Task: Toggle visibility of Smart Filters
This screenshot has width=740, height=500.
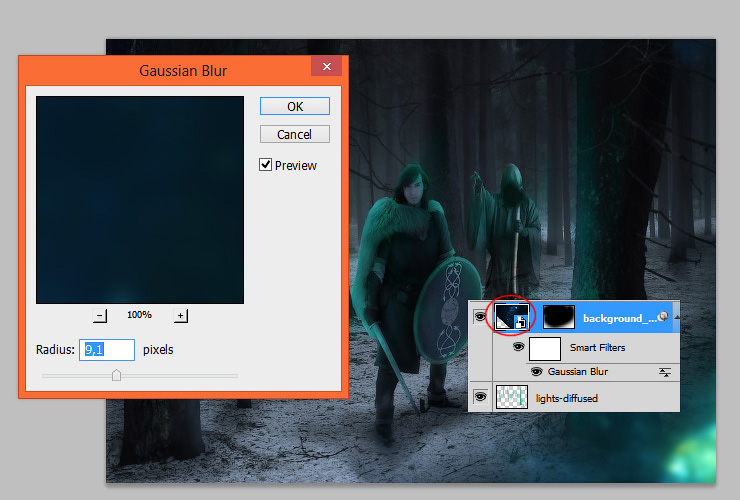Action: coord(518,347)
